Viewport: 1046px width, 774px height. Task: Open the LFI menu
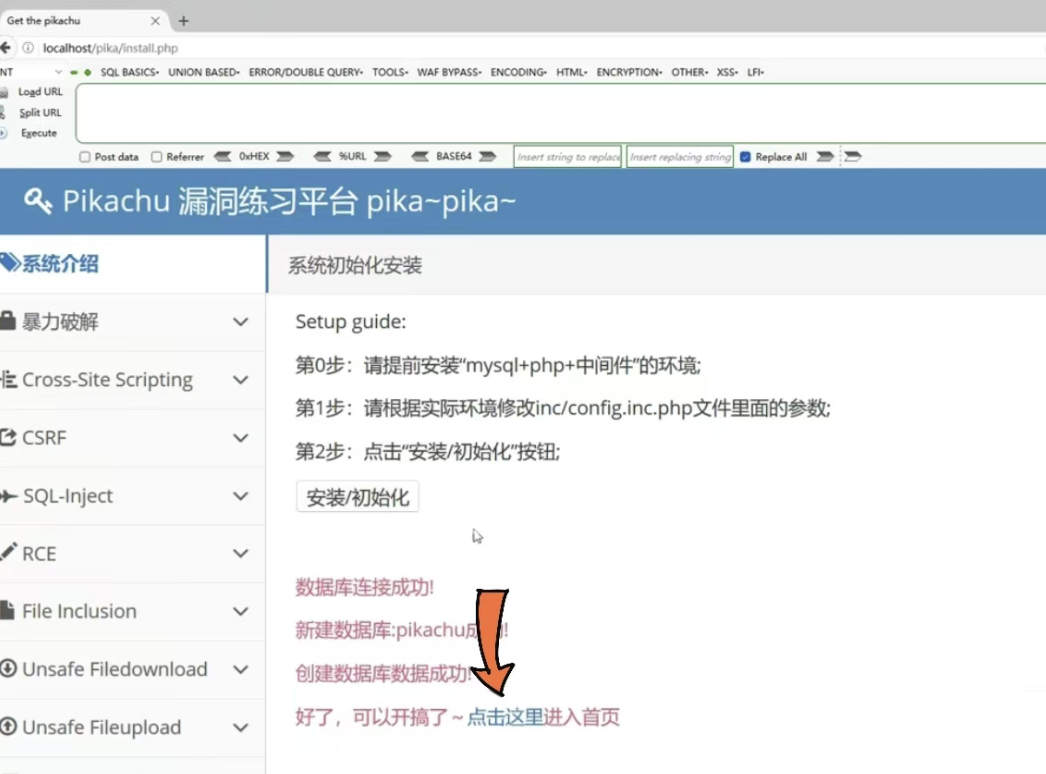point(755,72)
